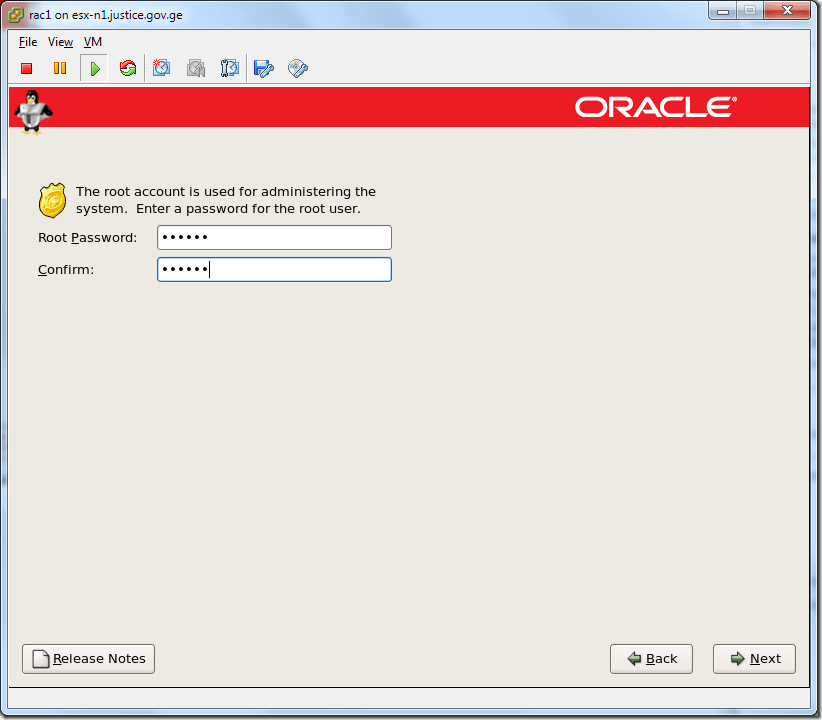Suspend the virtual machine
This screenshot has width=822, height=720.
click(60, 68)
